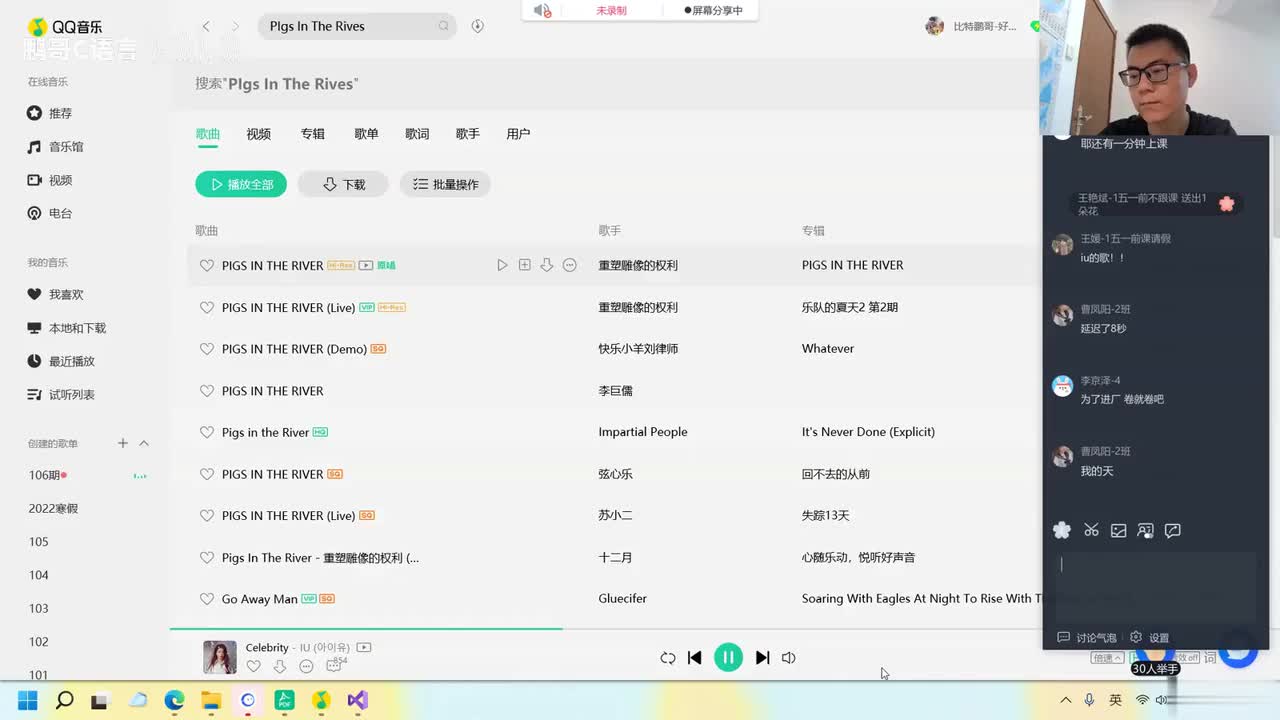Viewport: 1280px width, 720px height.
Task: Switch to the 视频 results tab
Action: point(259,134)
